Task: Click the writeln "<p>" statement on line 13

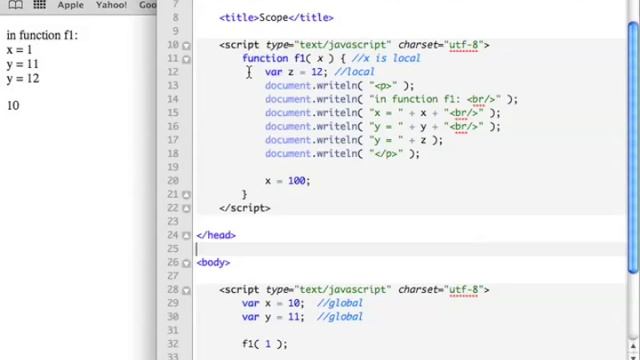Action: [340, 86]
